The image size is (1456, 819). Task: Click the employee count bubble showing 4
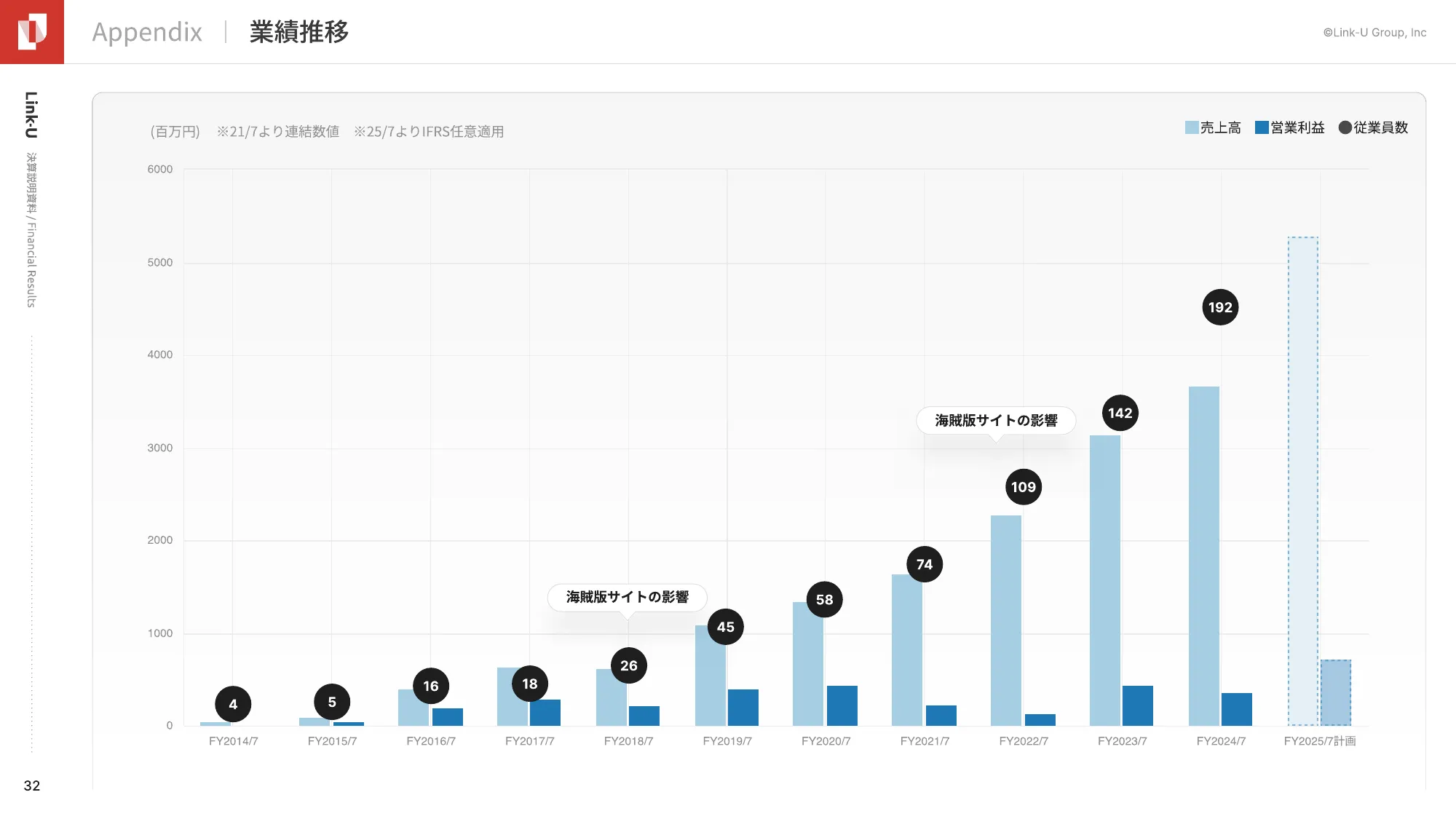[233, 704]
